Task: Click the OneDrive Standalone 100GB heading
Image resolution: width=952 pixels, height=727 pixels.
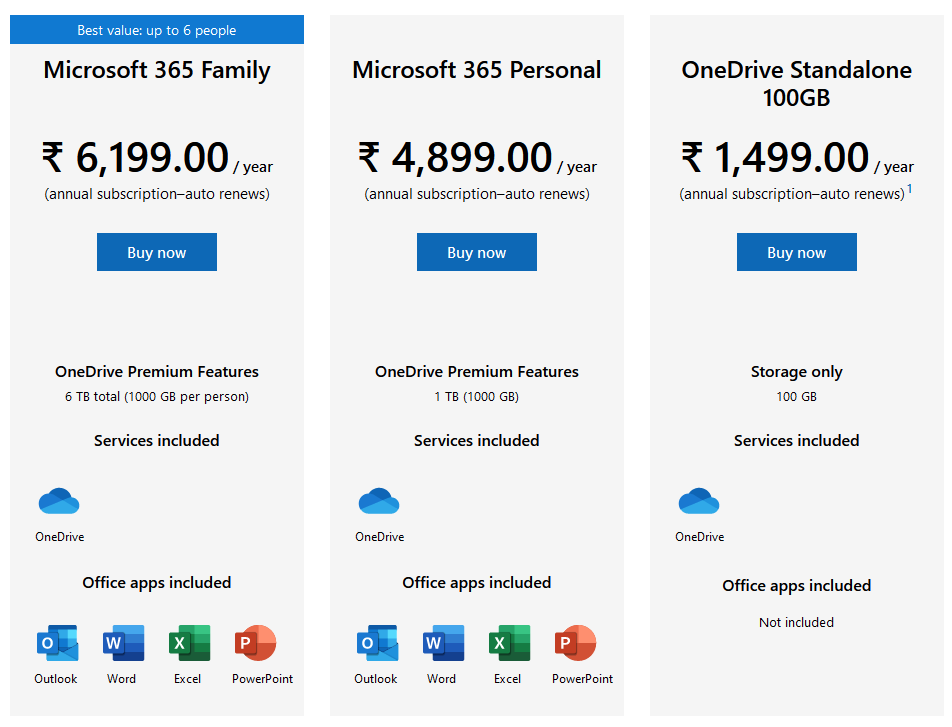Action: [x=797, y=84]
